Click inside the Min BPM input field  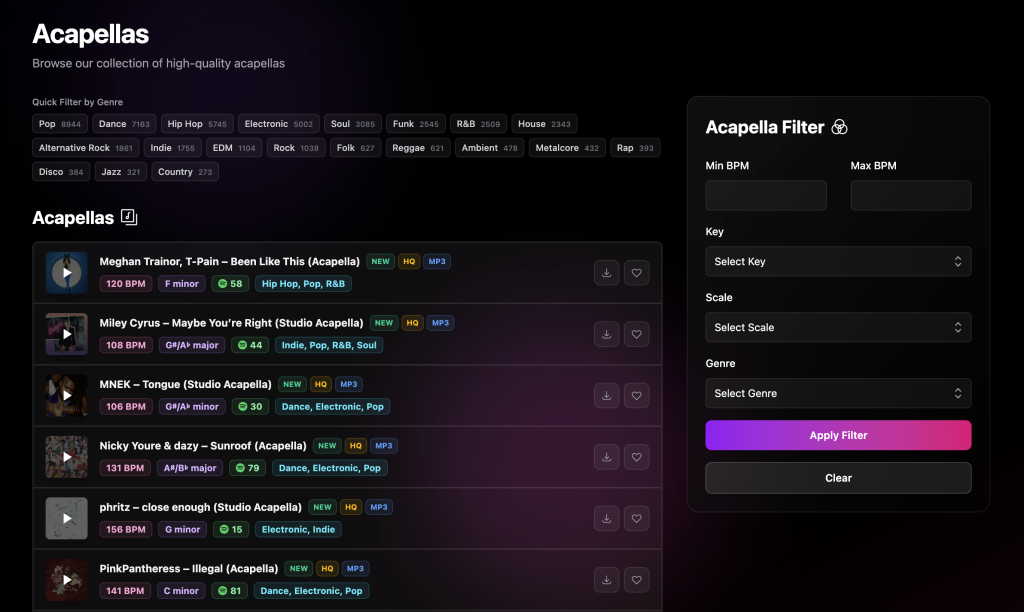click(765, 195)
